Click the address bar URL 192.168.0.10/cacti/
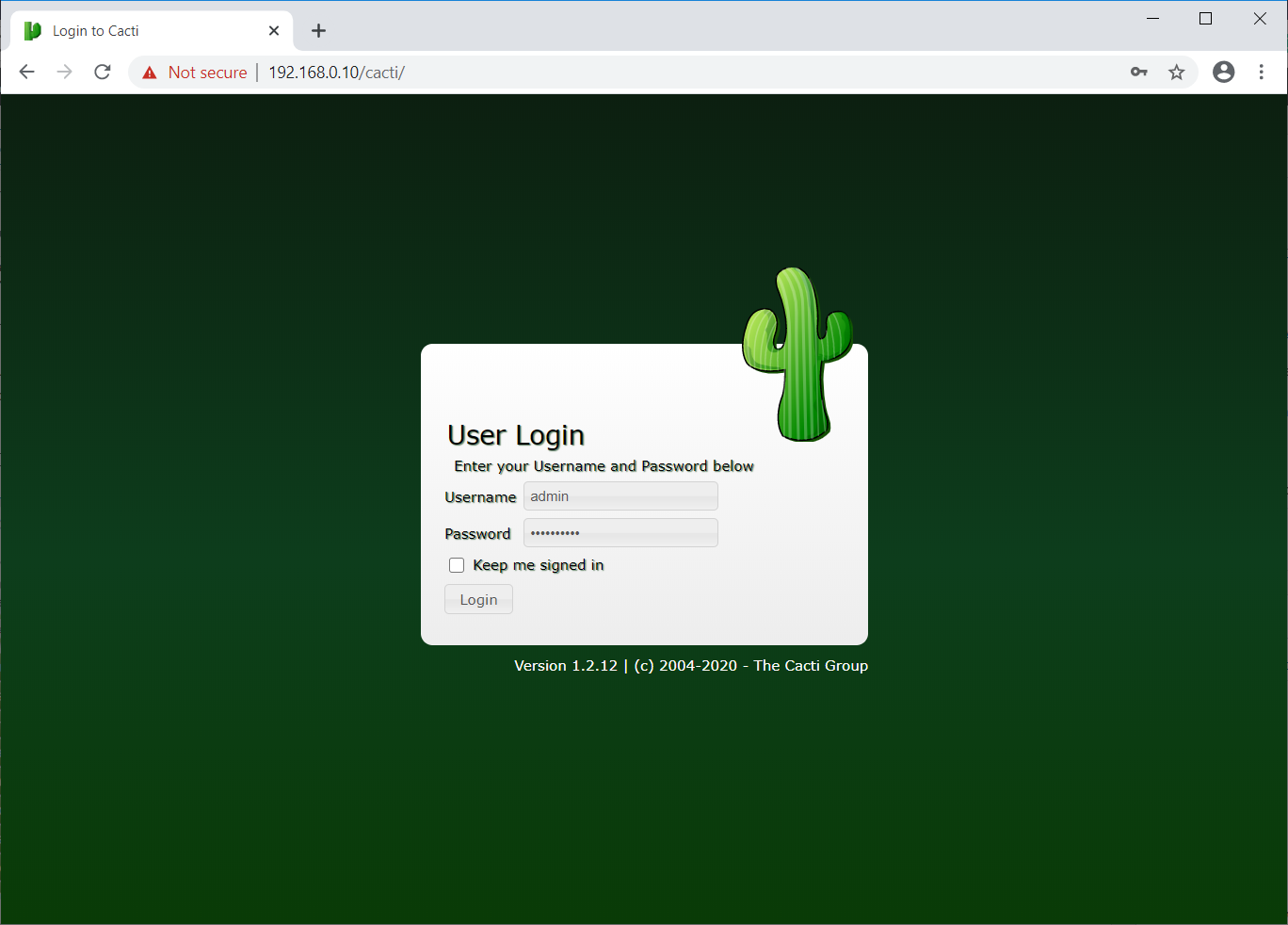1288x925 pixels. [336, 73]
